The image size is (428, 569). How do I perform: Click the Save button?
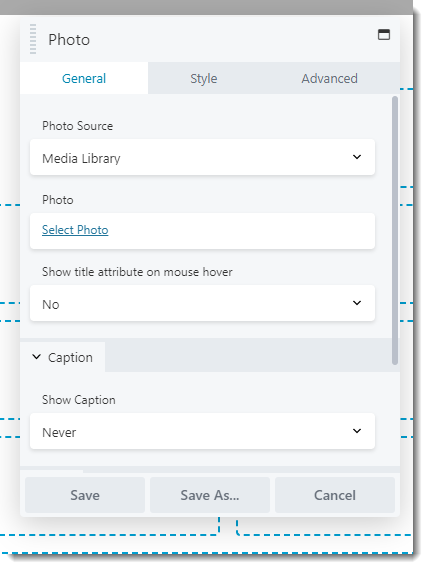[85, 495]
